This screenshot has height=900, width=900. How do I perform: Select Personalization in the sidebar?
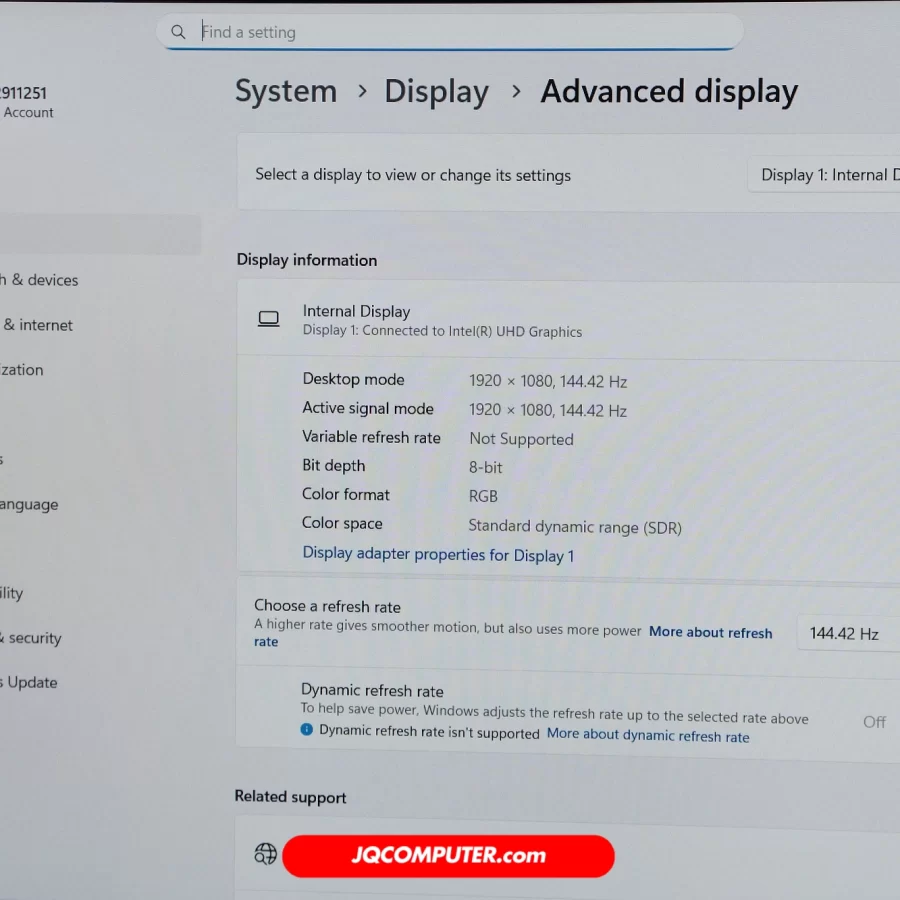[x=22, y=370]
